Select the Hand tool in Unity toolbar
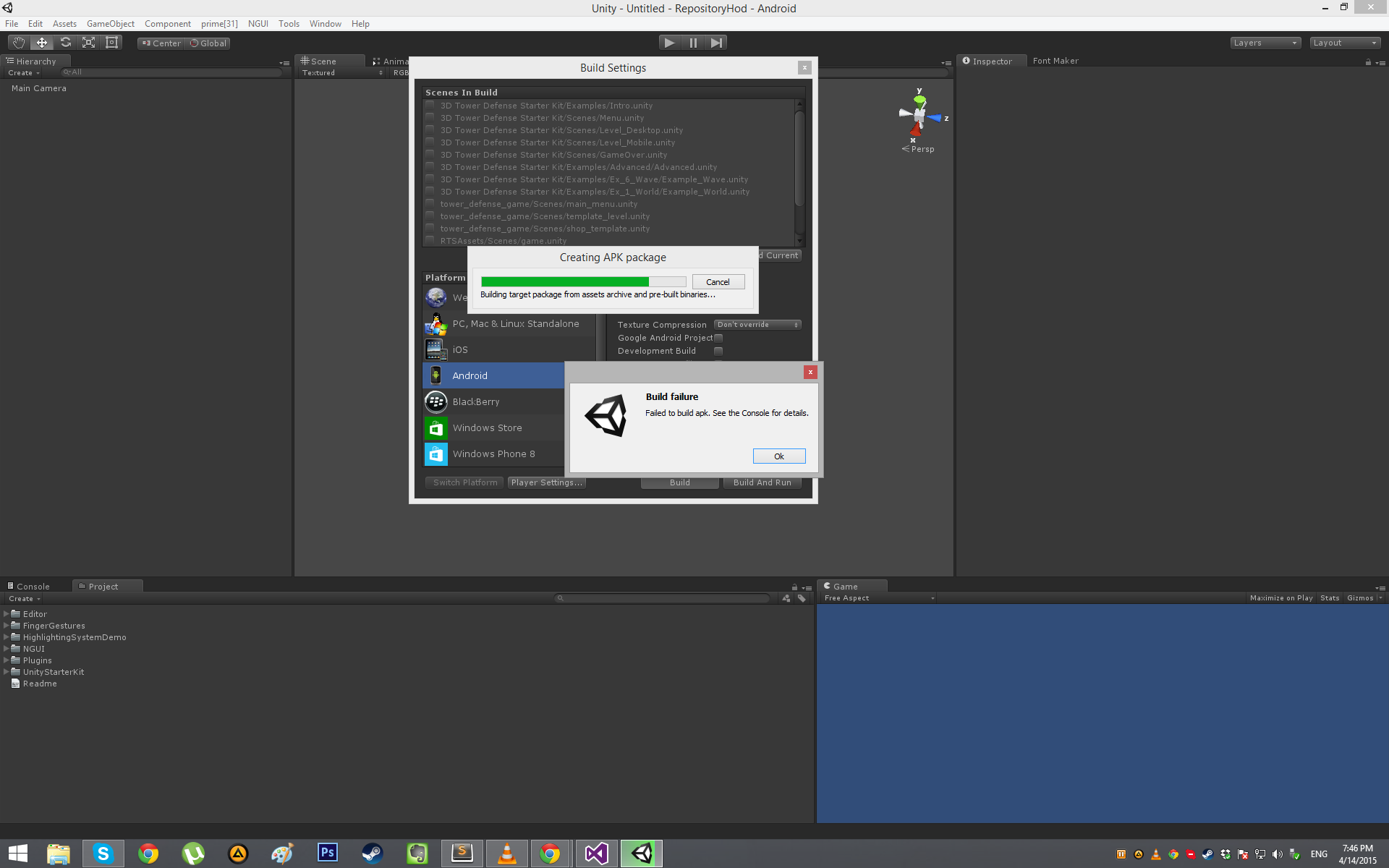1389x868 pixels. click(19, 43)
